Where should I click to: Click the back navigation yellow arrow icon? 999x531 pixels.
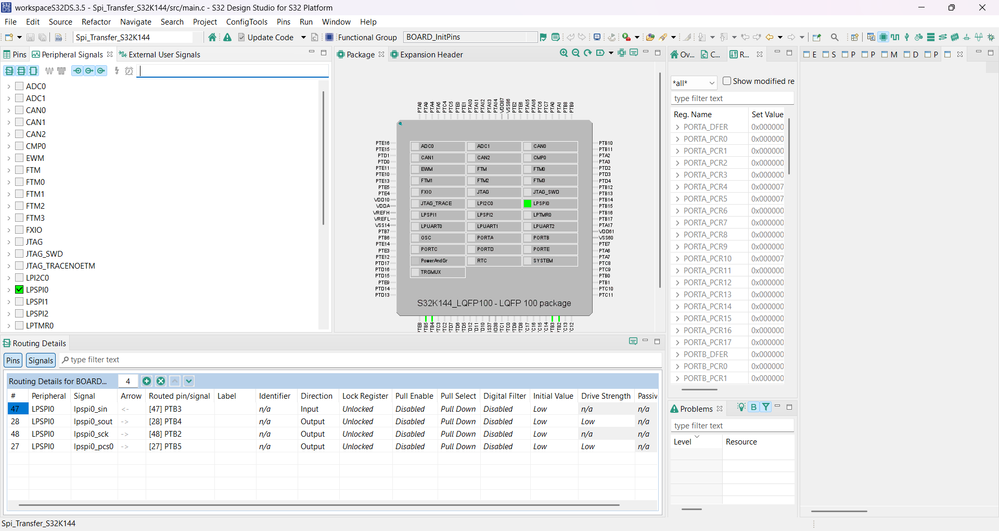pos(770,37)
